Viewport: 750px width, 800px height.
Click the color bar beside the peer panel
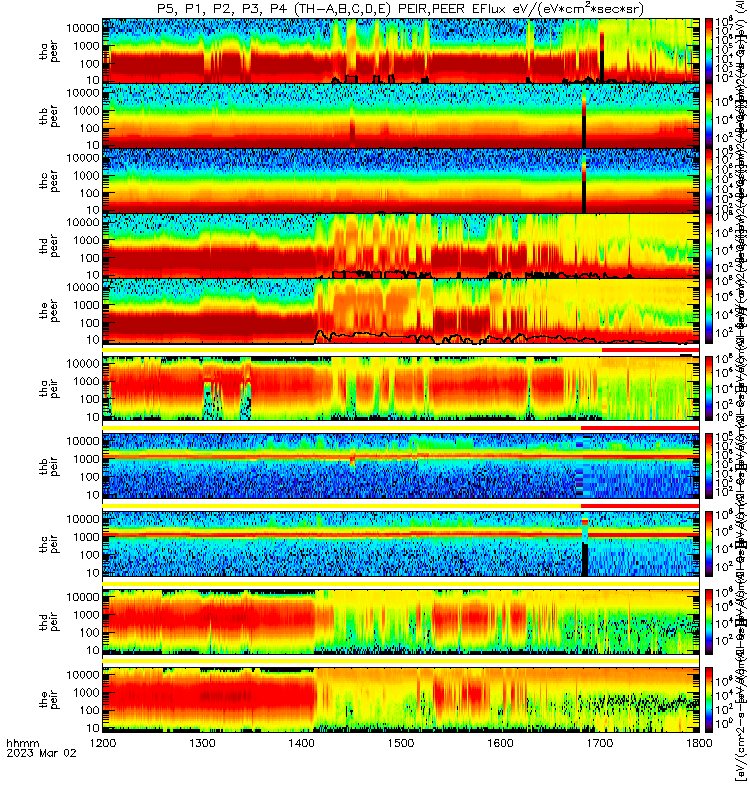pyautogui.click(x=709, y=310)
